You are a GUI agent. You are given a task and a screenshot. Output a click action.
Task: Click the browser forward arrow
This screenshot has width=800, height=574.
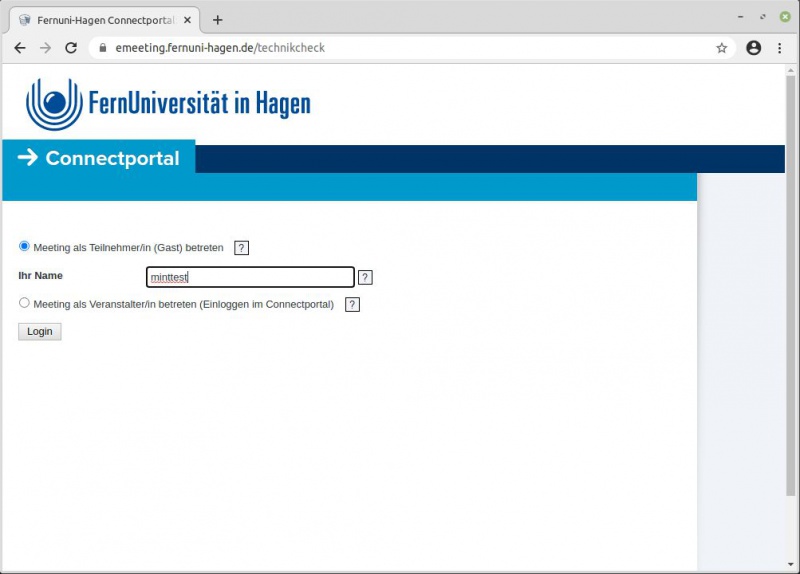45,48
